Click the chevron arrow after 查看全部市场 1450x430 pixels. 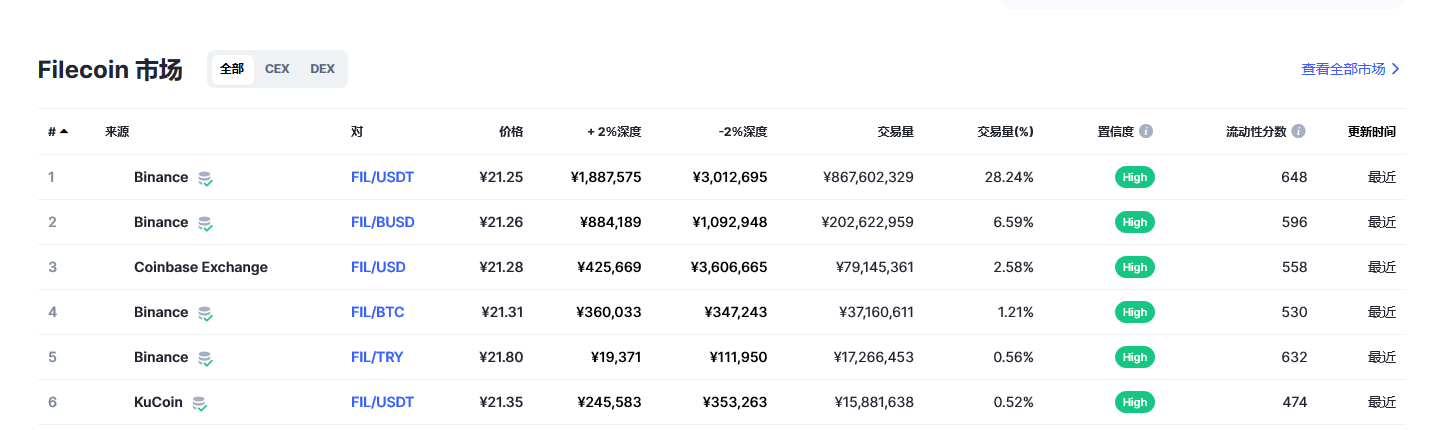tap(1396, 69)
